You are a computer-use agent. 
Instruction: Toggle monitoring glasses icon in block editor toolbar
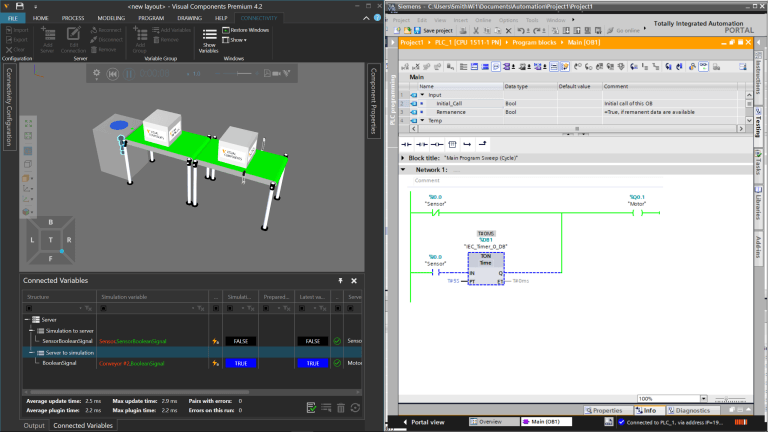pos(703,67)
